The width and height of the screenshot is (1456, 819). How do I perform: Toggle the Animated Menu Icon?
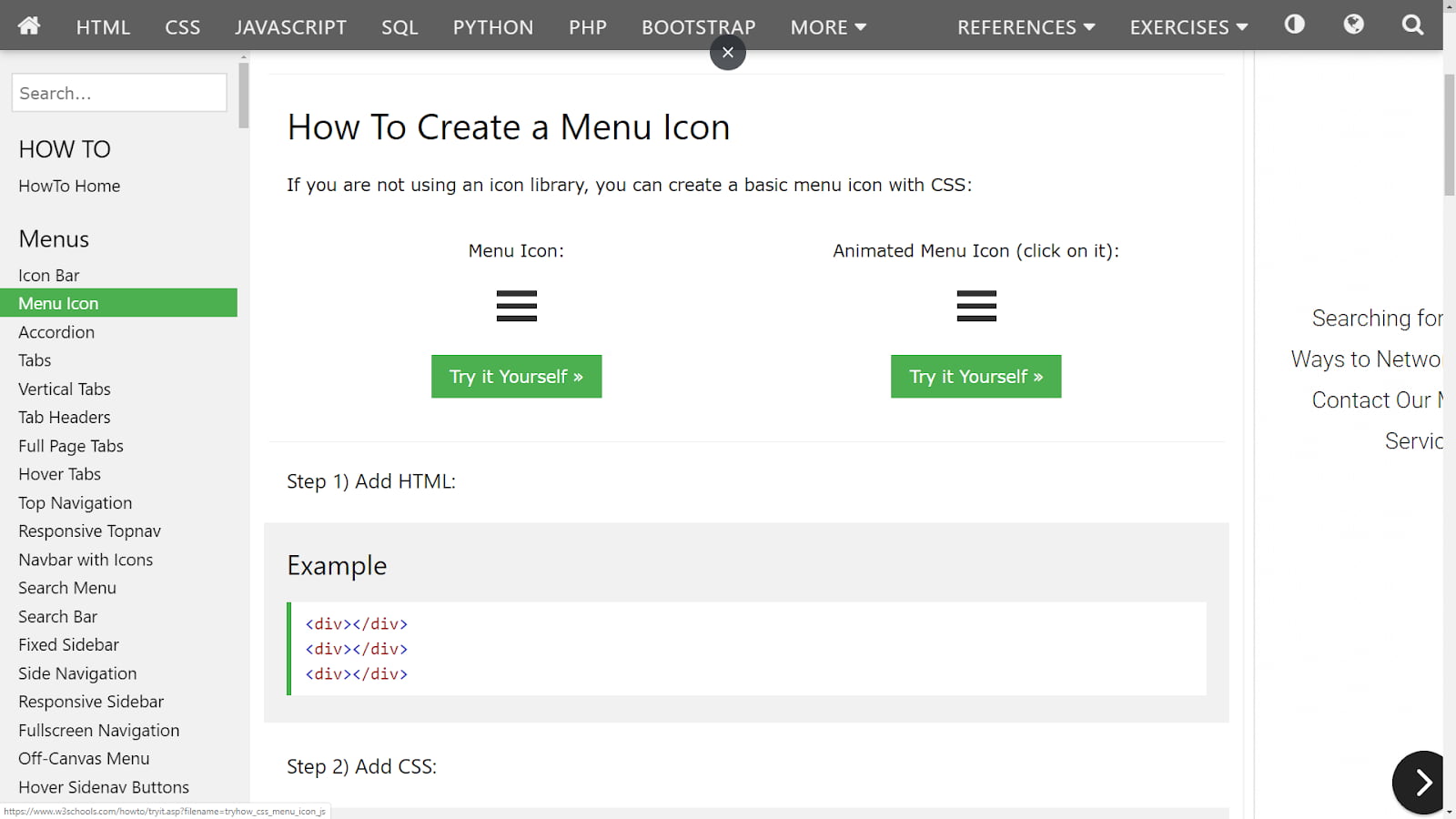(976, 307)
